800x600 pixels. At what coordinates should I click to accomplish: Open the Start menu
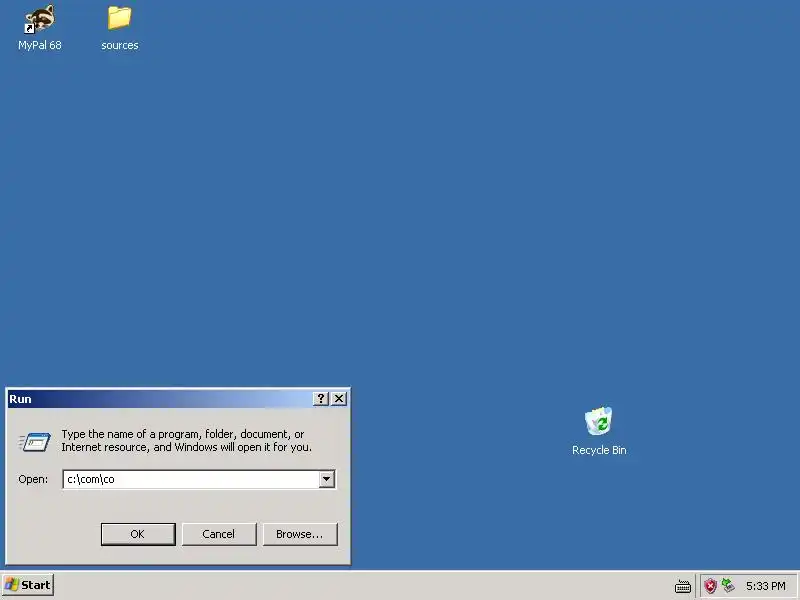[x=28, y=585]
